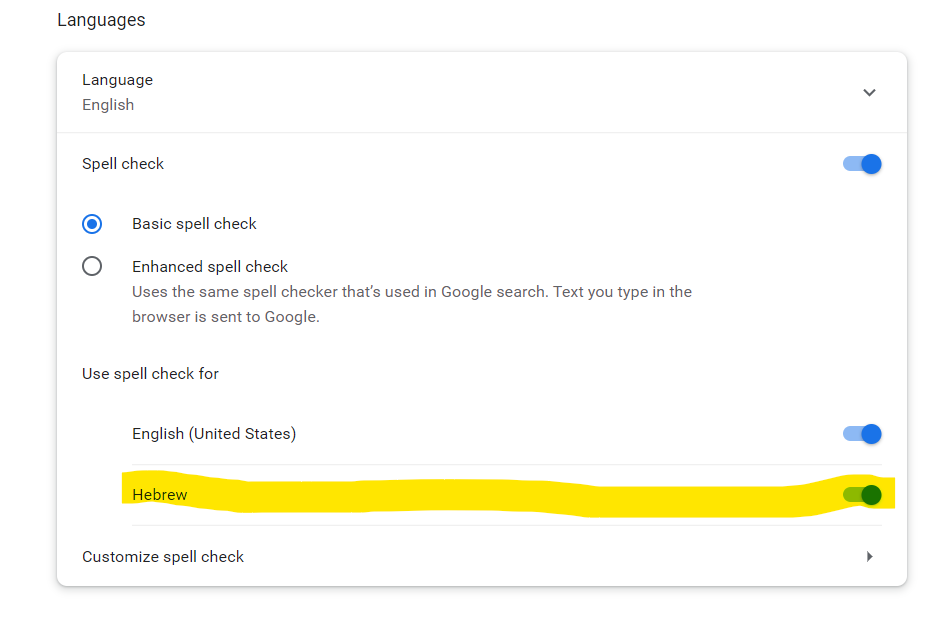Toggle the main Spell check switch

click(x=862, y=164)
